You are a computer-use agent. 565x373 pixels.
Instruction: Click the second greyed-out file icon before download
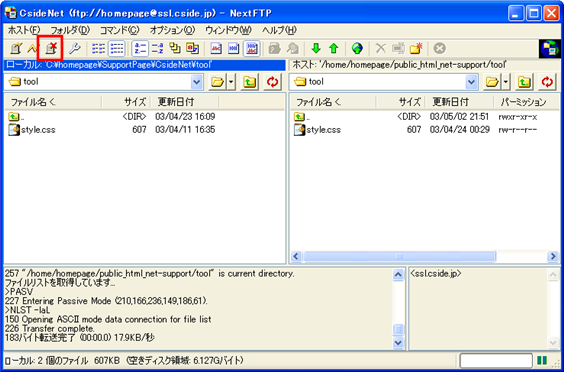tap(292, 48)
